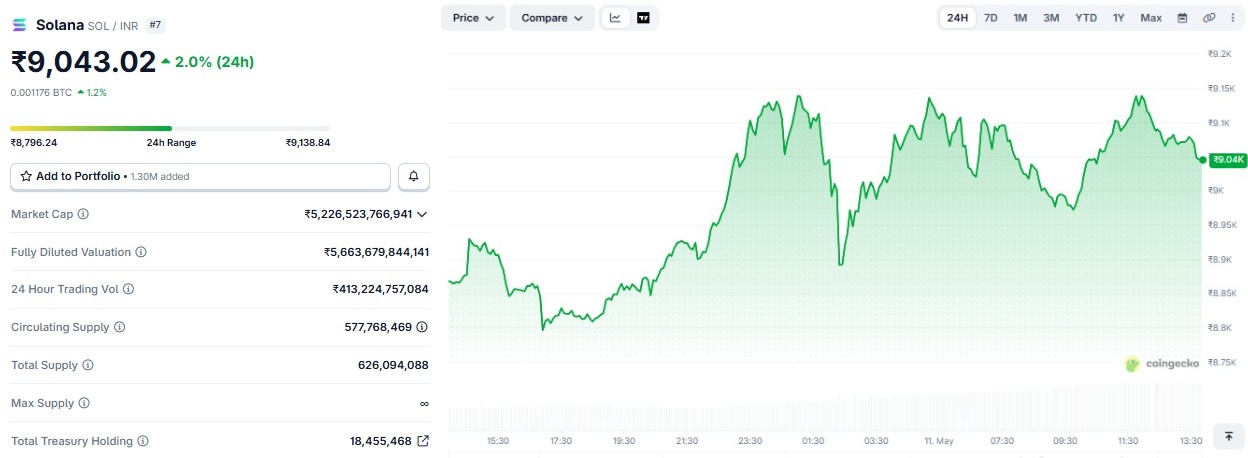Click the 11. May date axis label
1248x458 pixels.
point(940,440)
